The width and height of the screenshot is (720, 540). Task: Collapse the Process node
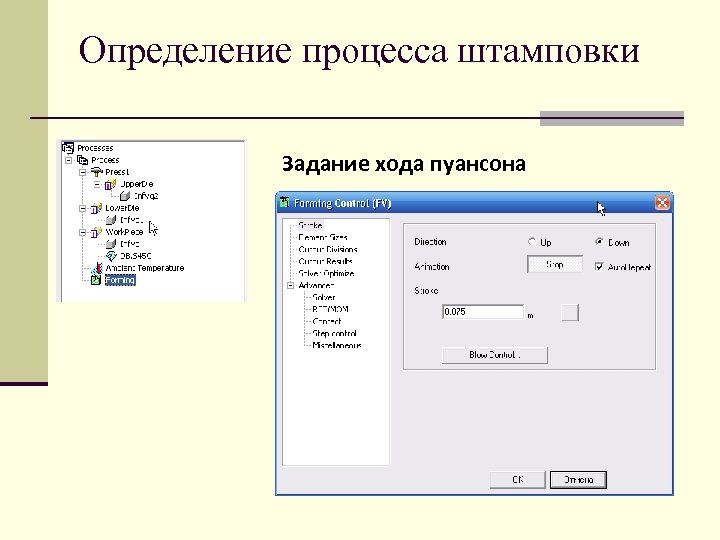click(68, 160)
